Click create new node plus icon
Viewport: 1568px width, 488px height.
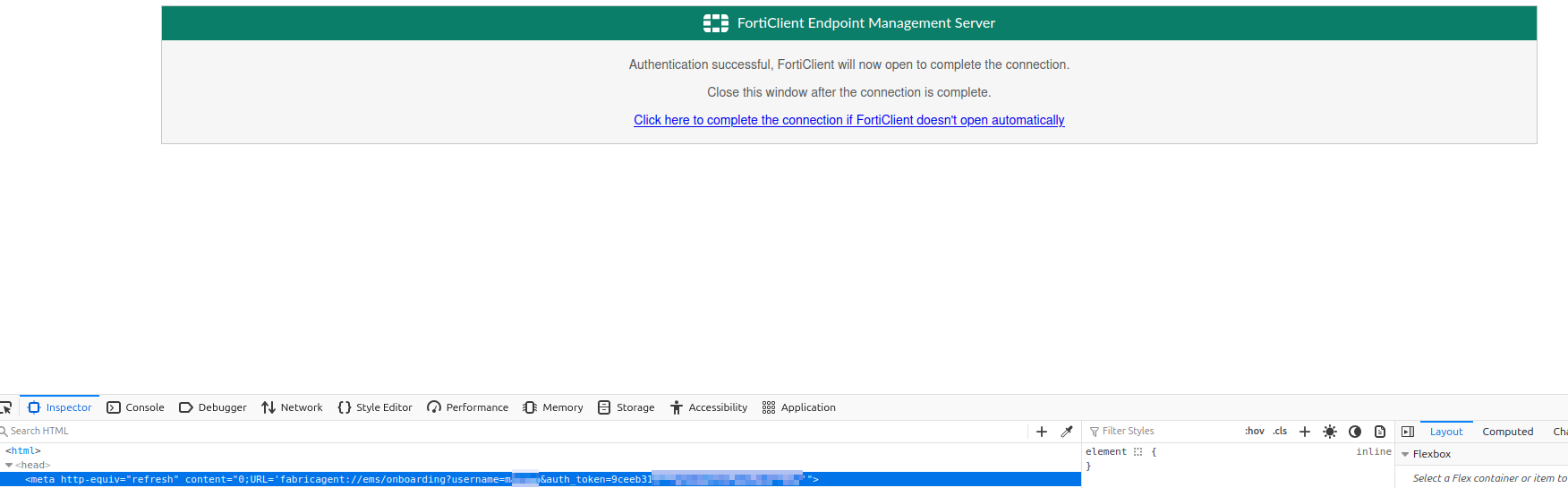click(1042, 432)
